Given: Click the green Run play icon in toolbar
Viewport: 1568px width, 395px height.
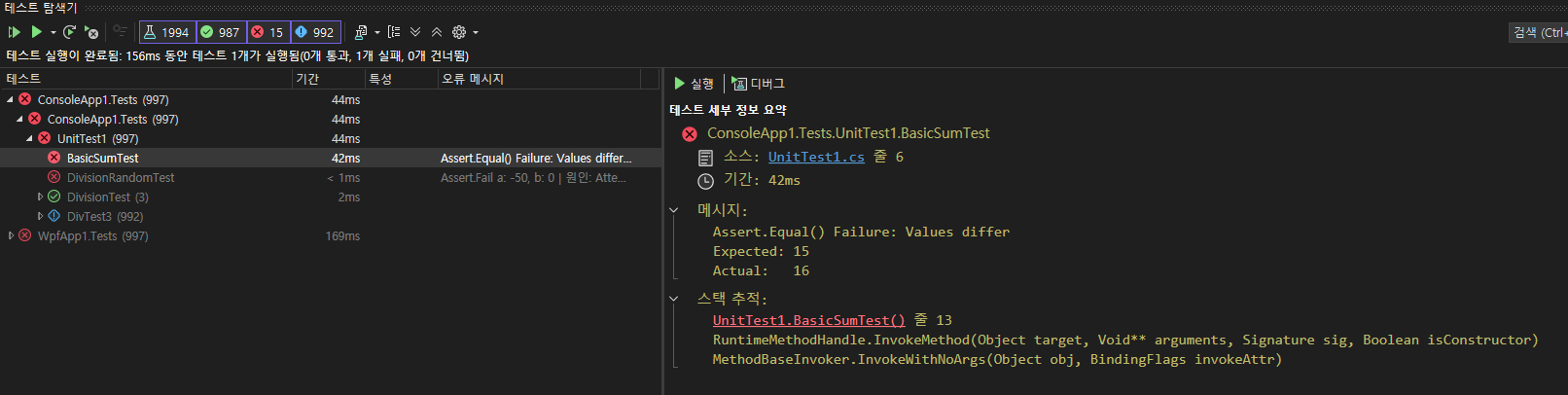Looking at the screenshot, I should pos(36,32).
